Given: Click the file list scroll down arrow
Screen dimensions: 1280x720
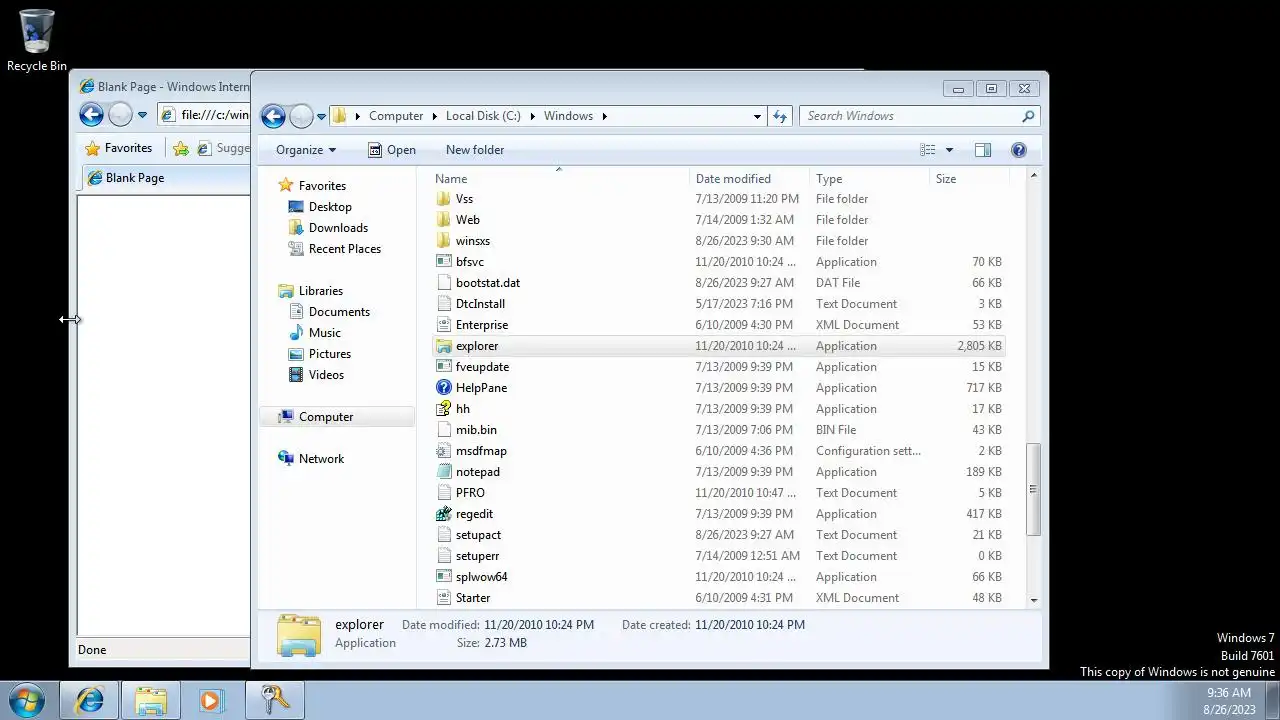Looking at the screenshot, I should tap(1033, 600).
